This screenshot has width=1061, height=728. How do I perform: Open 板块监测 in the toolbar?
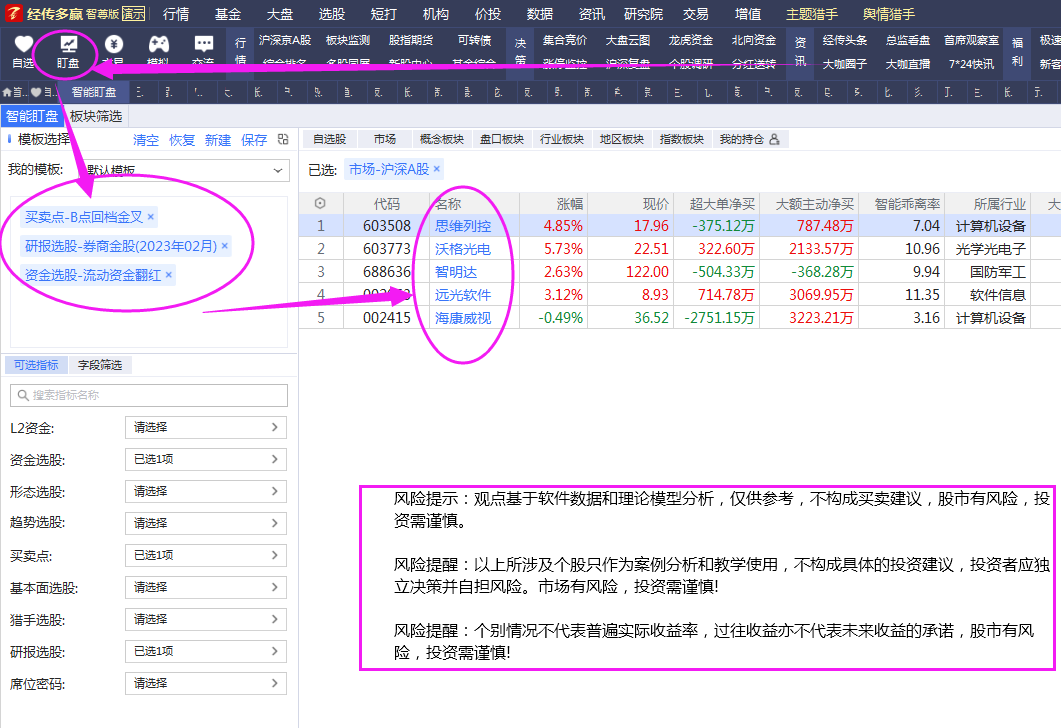pyautogui.click(x=348, y=41)
